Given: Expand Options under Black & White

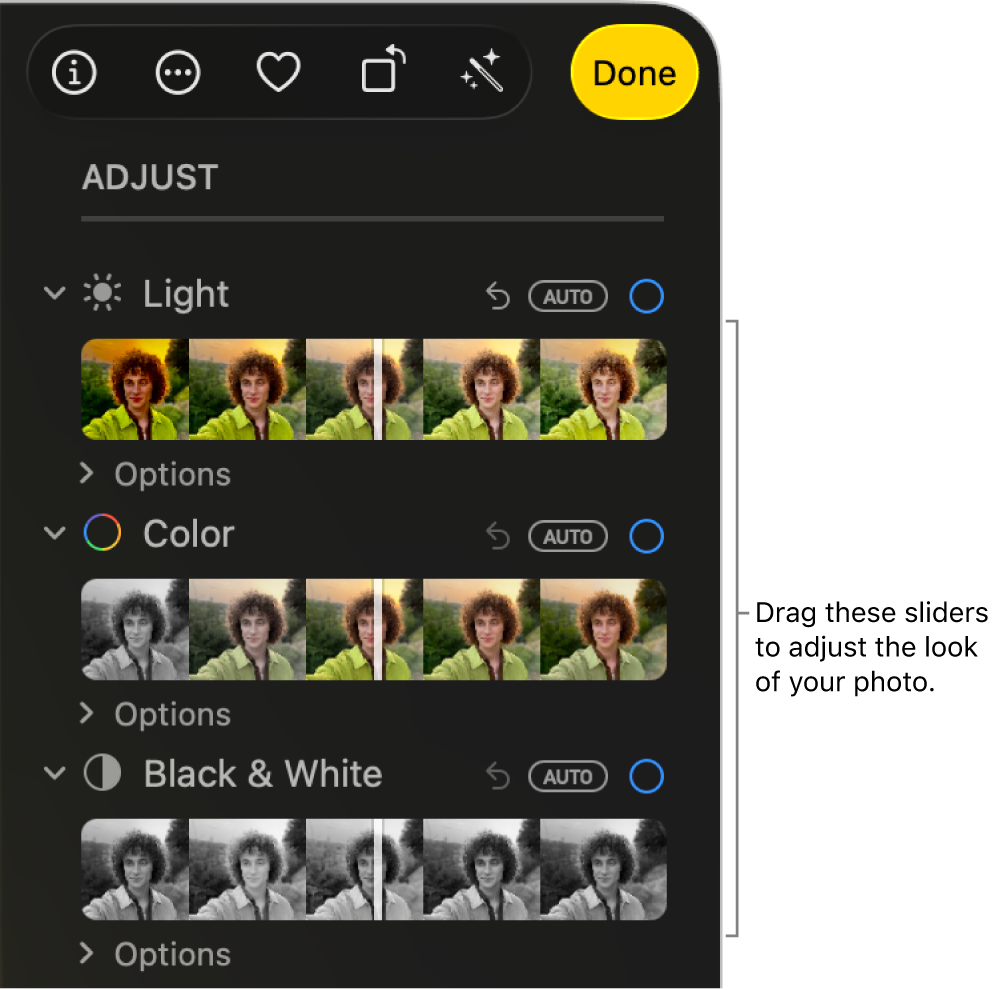Looking at the screenshot, I should pos(155,954).
